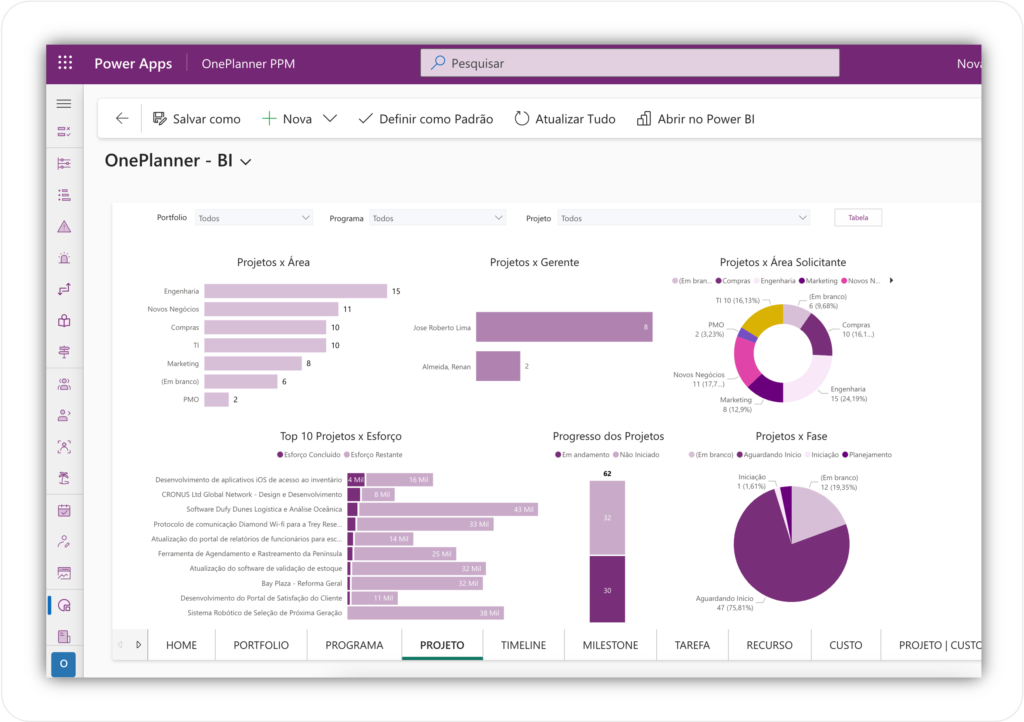Go back with the left arrow
This screenshot has height=722, width=1024.
click(122, 118)
